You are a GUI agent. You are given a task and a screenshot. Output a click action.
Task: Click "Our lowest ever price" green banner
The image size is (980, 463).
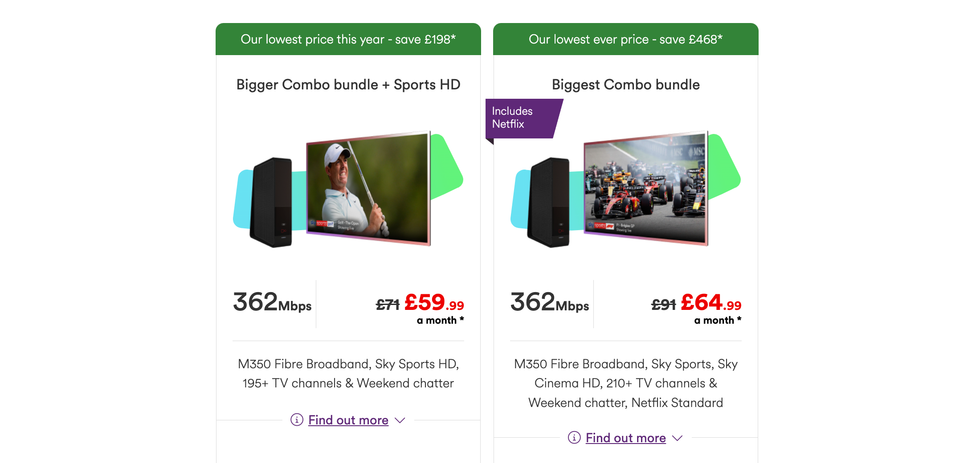tap(625, 40)
